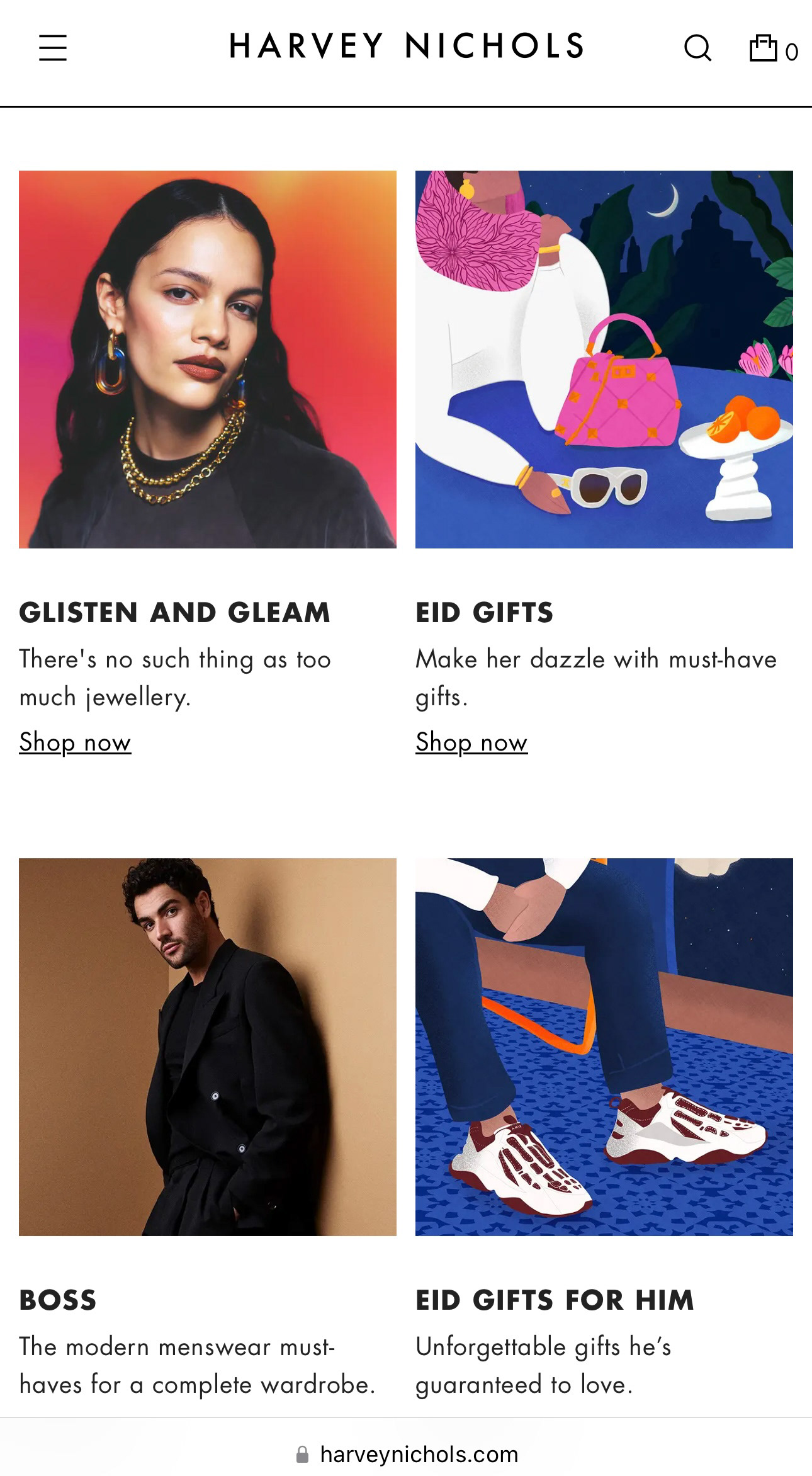
Task: Click the jewellery description text
Action: pos(175,678)
